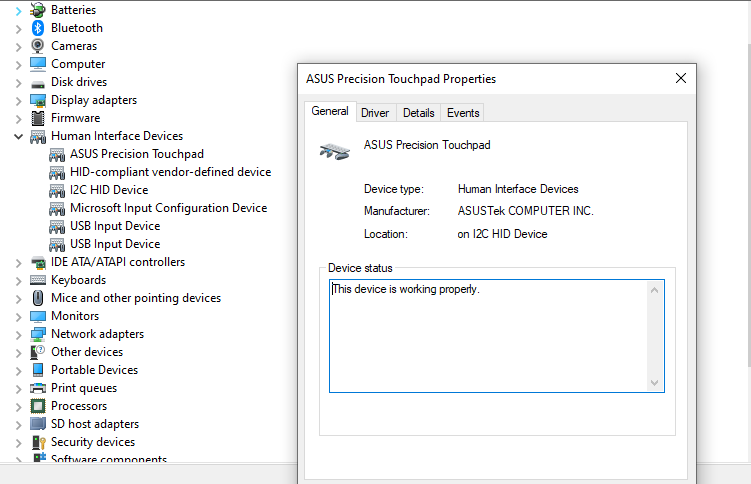751x484 pixels.
Task: Click the Human Interface Devices icon
Action: tap(38, 136)
